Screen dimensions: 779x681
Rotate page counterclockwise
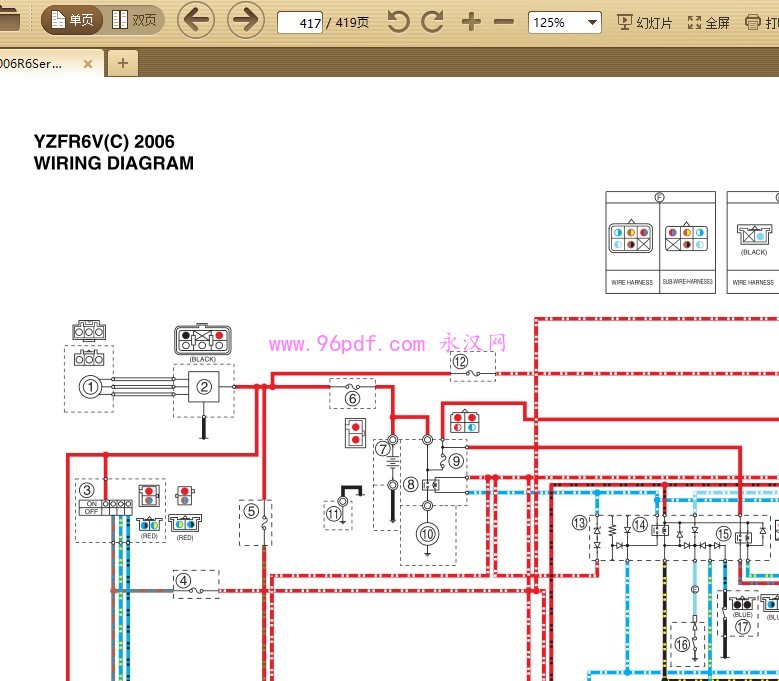398,21
